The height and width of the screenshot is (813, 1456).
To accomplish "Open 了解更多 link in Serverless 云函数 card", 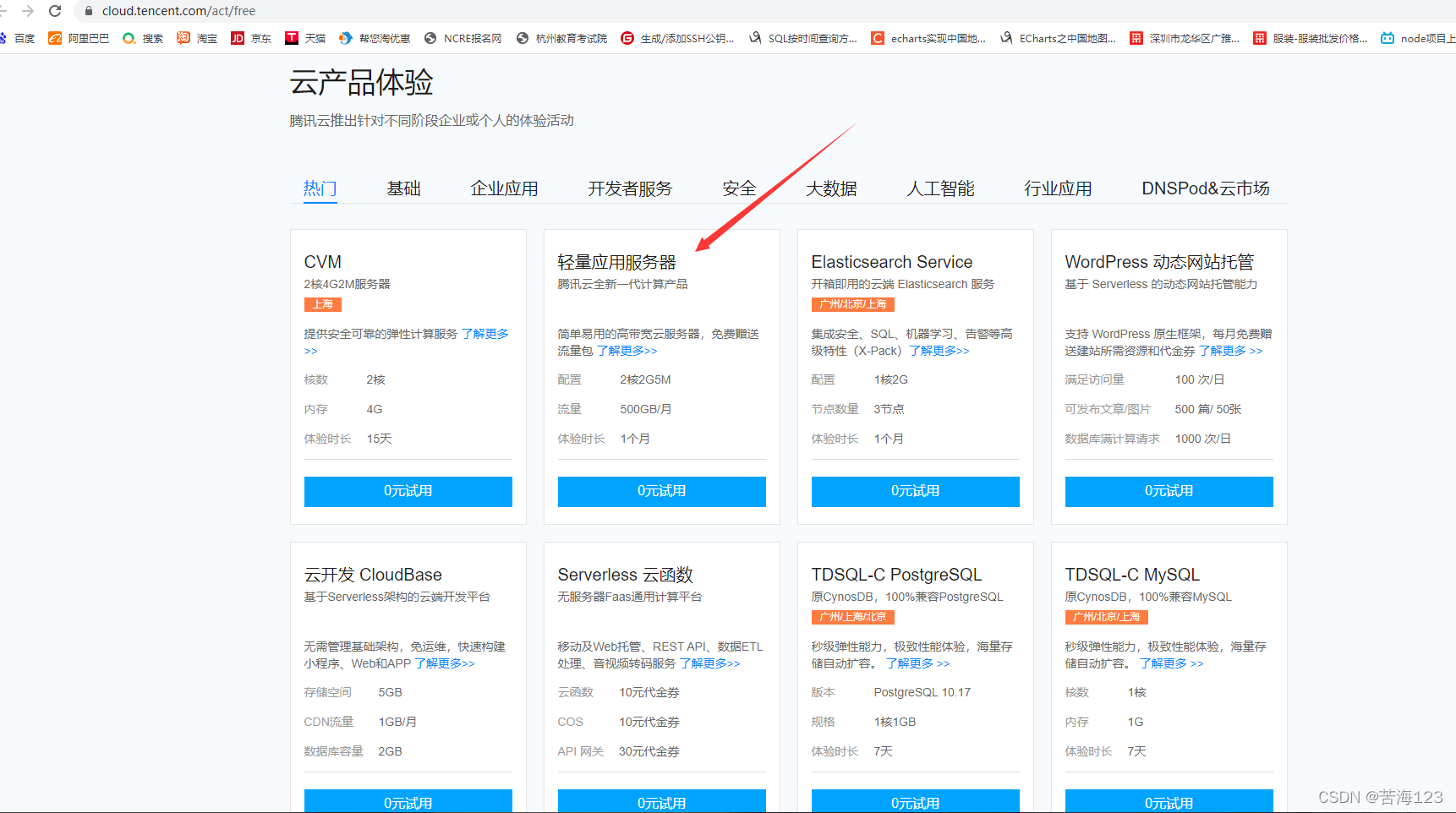I will click(710, 663).
